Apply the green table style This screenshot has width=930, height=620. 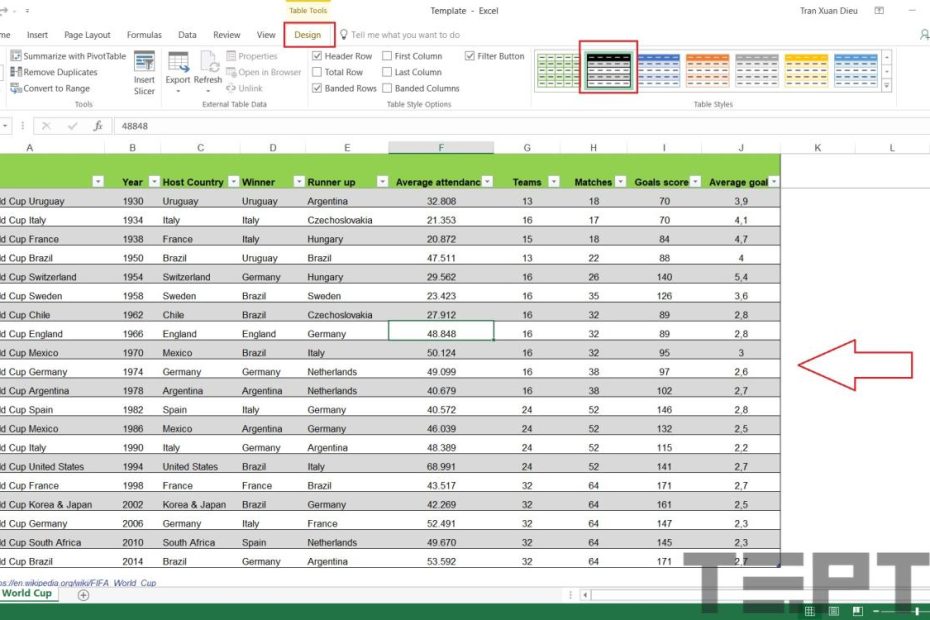click(558, 69)
